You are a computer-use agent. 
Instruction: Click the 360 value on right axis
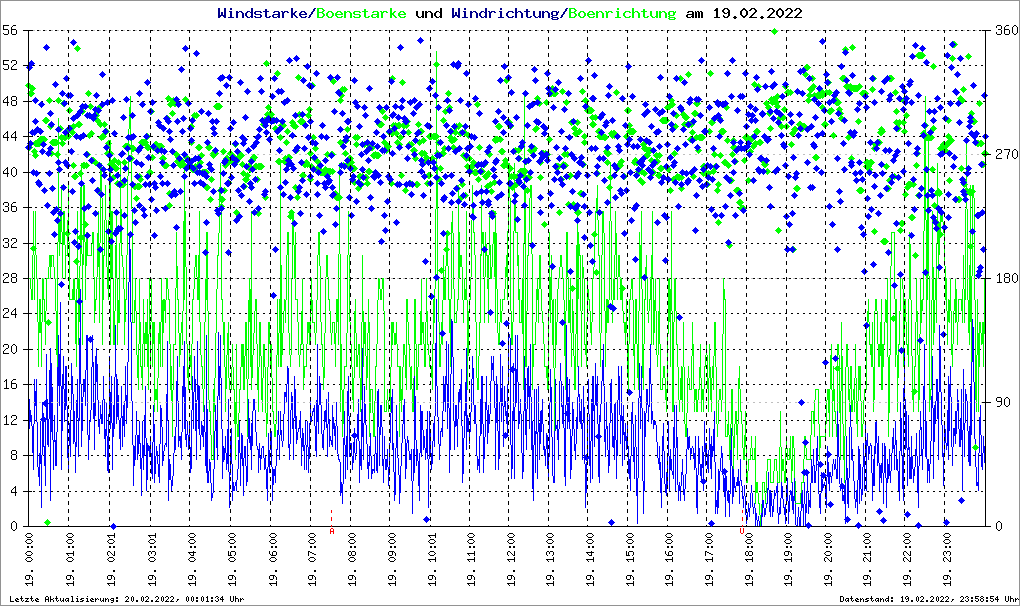(x=1003, y=31)
